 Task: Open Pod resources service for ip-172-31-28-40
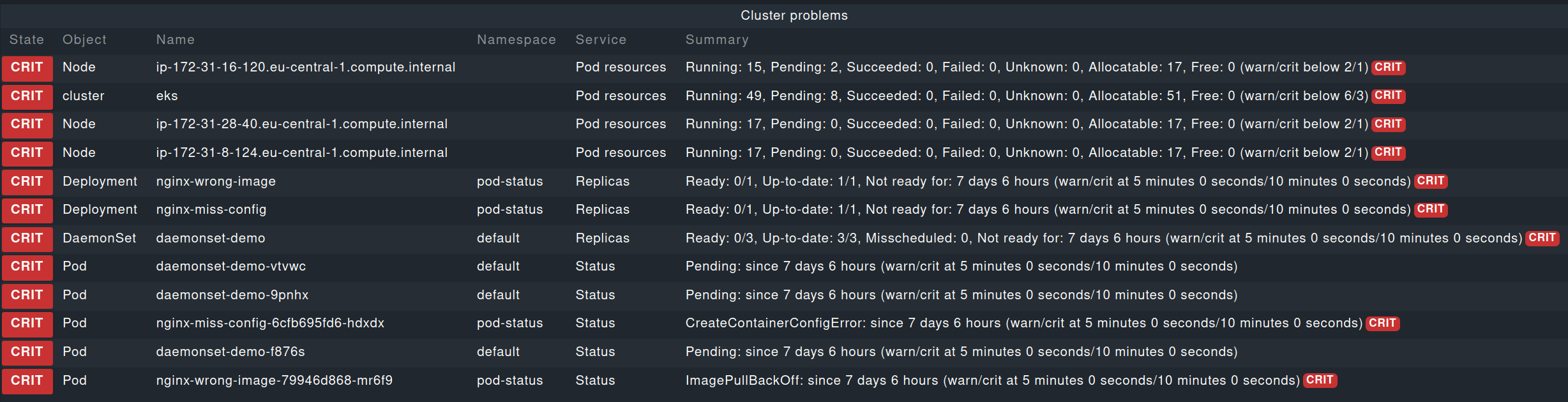click(621, 124)
